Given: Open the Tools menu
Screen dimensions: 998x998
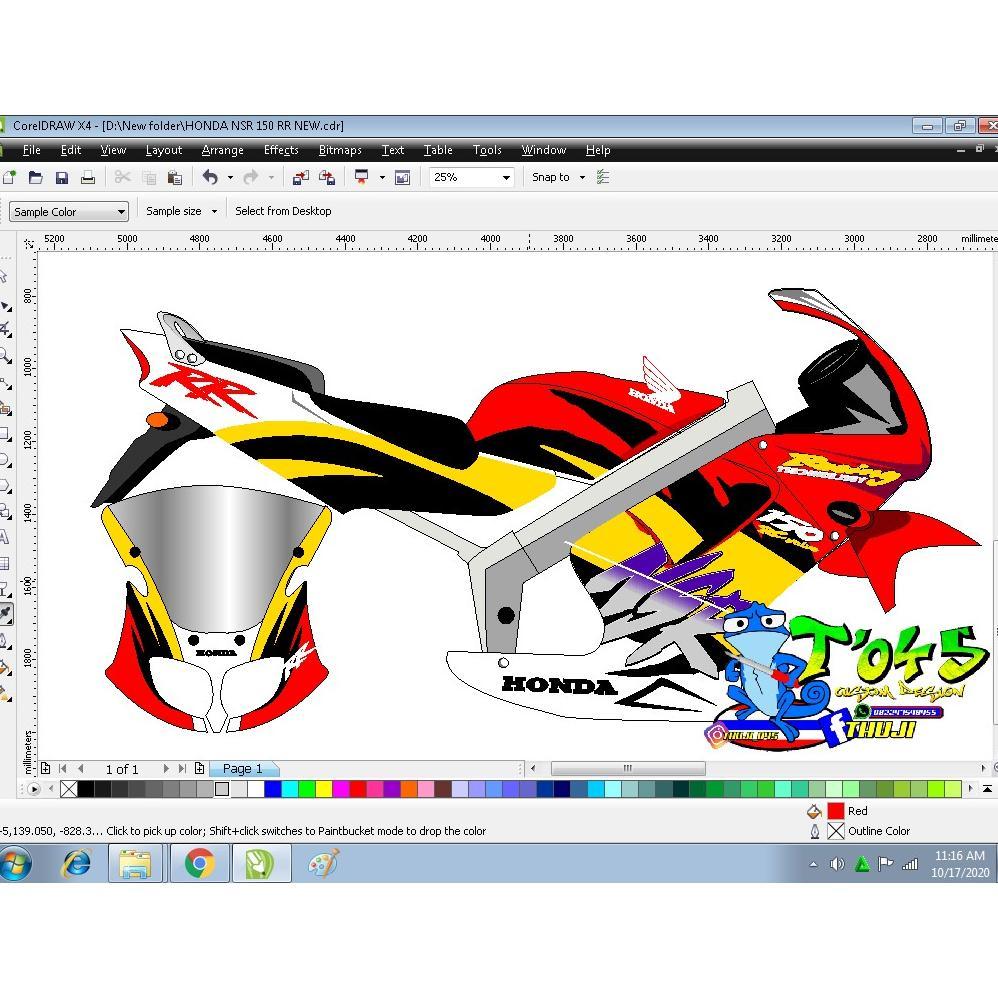Looking at the screenshot, I should coord(487,150).
